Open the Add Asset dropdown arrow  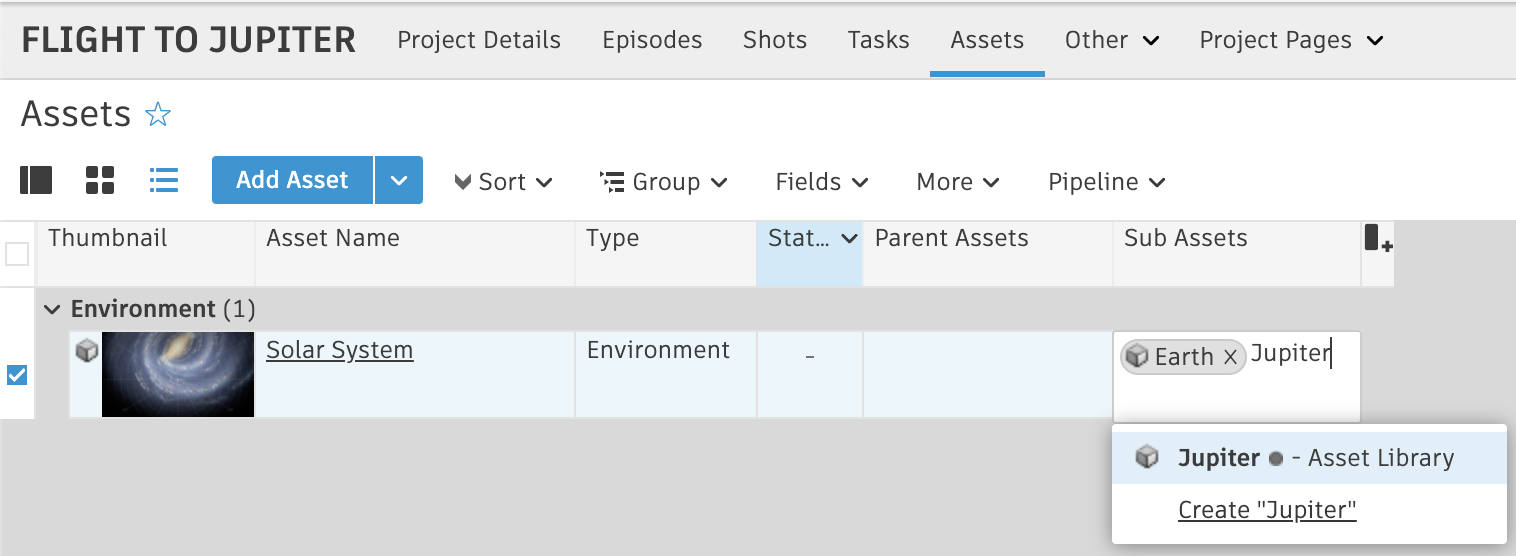click(399, 180)
